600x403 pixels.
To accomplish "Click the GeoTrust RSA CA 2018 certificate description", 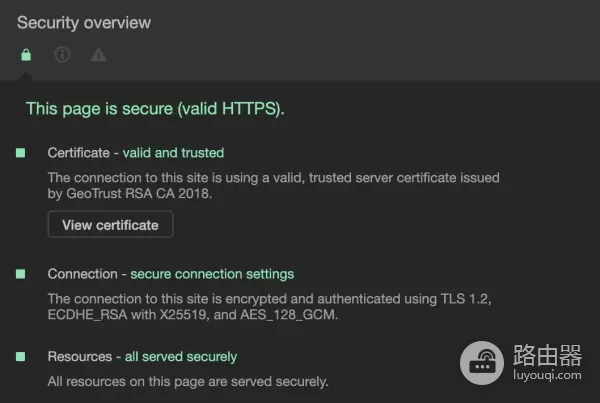I will click(x=273, y=186).
